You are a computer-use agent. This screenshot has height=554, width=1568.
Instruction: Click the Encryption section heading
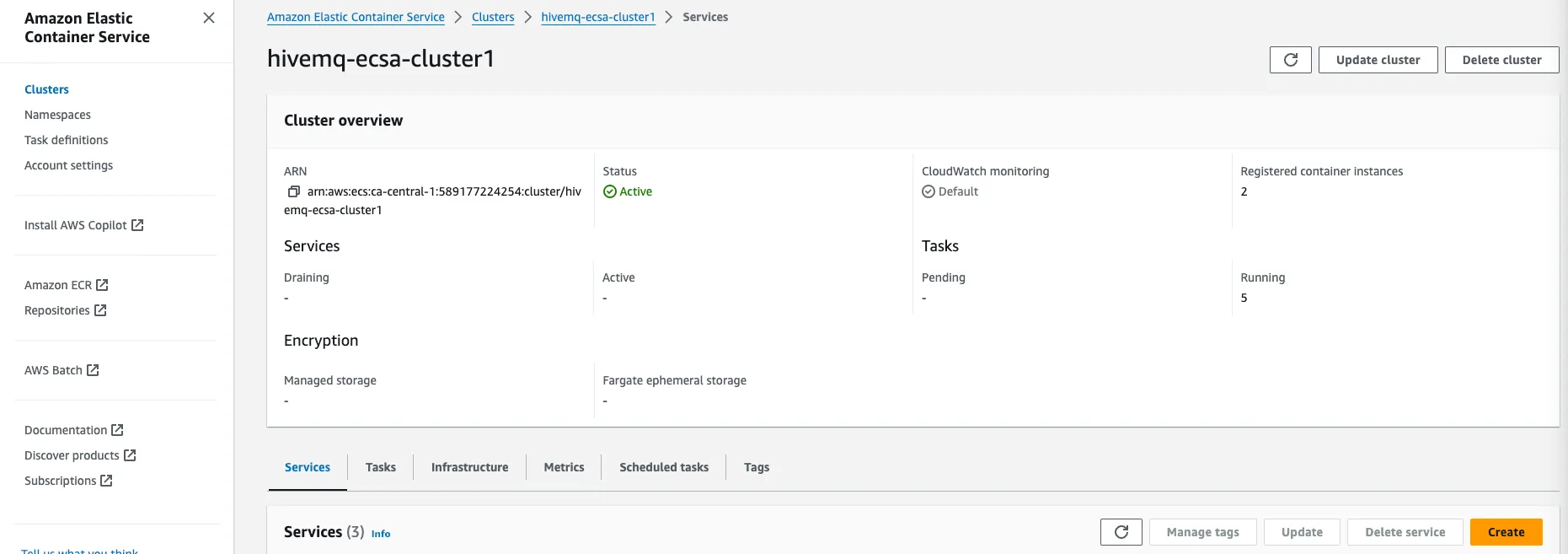click(321, 341)
